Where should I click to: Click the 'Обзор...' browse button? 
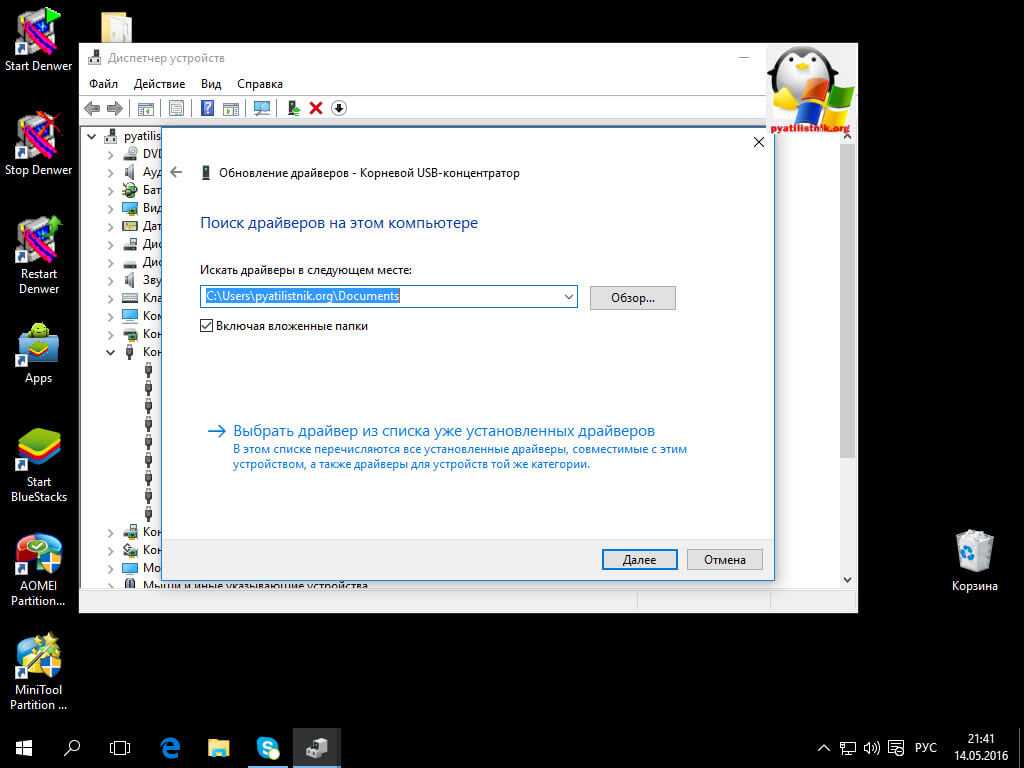click(x=632, y=298)
